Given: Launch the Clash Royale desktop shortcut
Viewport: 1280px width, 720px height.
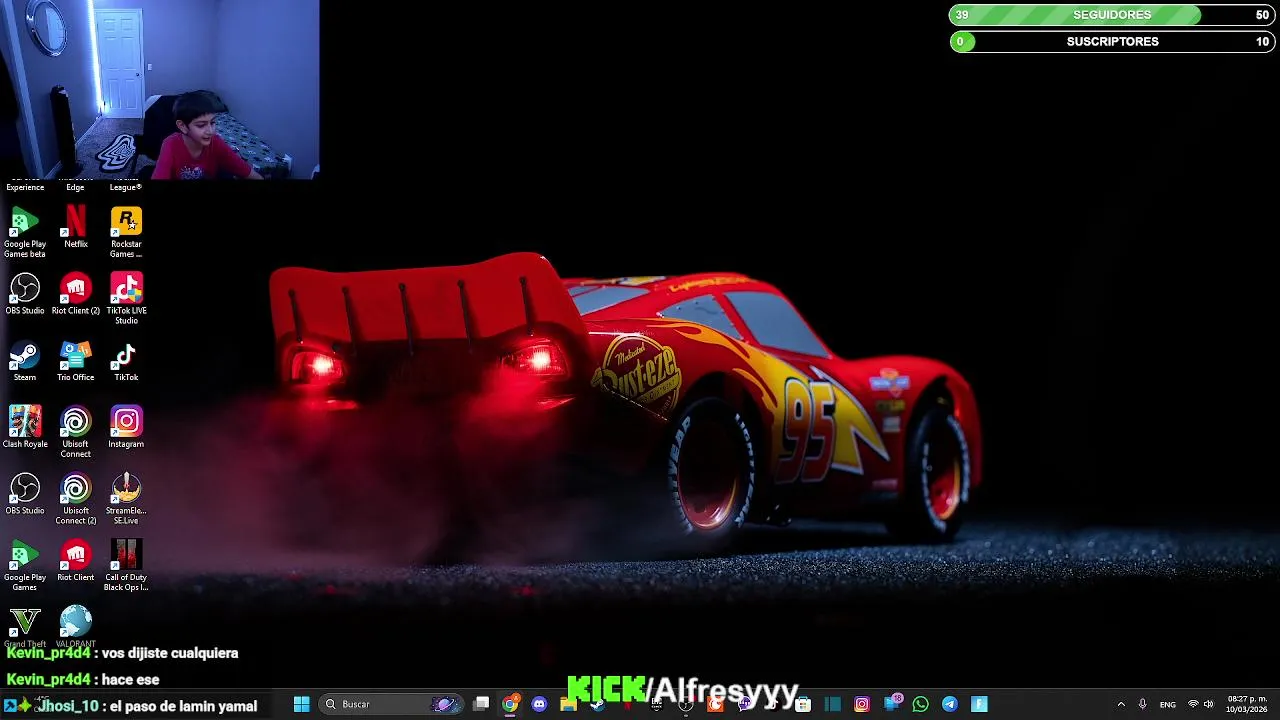Looking at the screenshot, I should tap(25, 428).
